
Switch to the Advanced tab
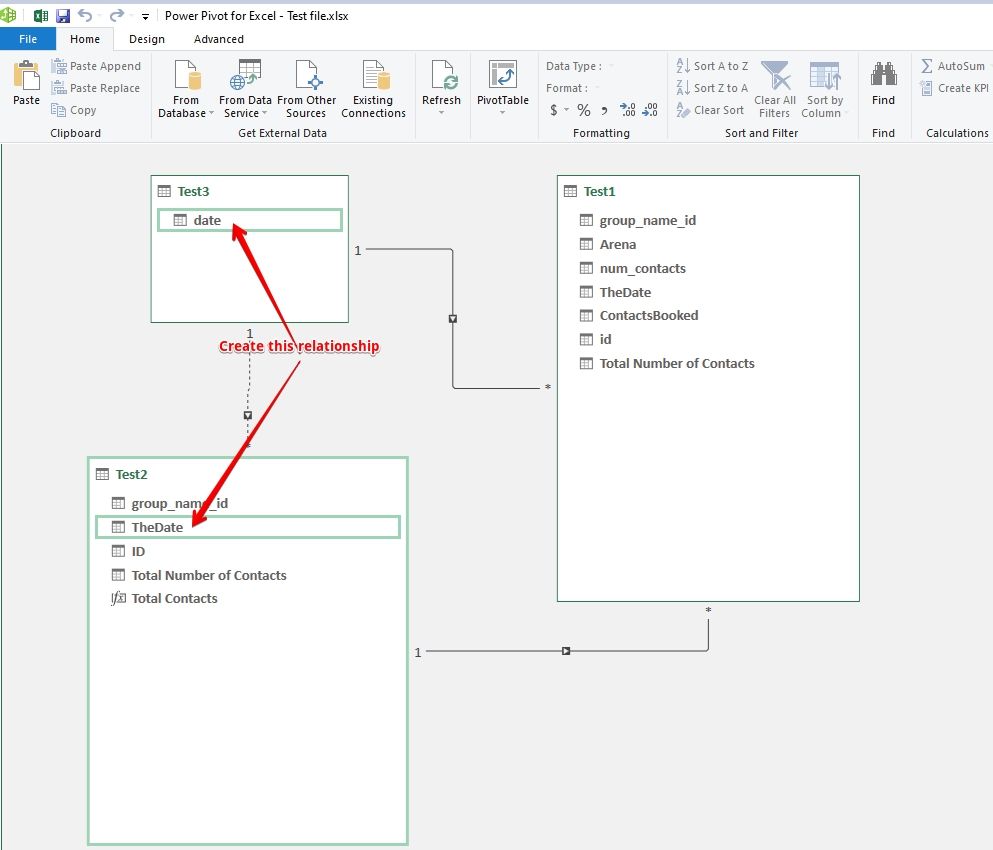click(218, 39)
